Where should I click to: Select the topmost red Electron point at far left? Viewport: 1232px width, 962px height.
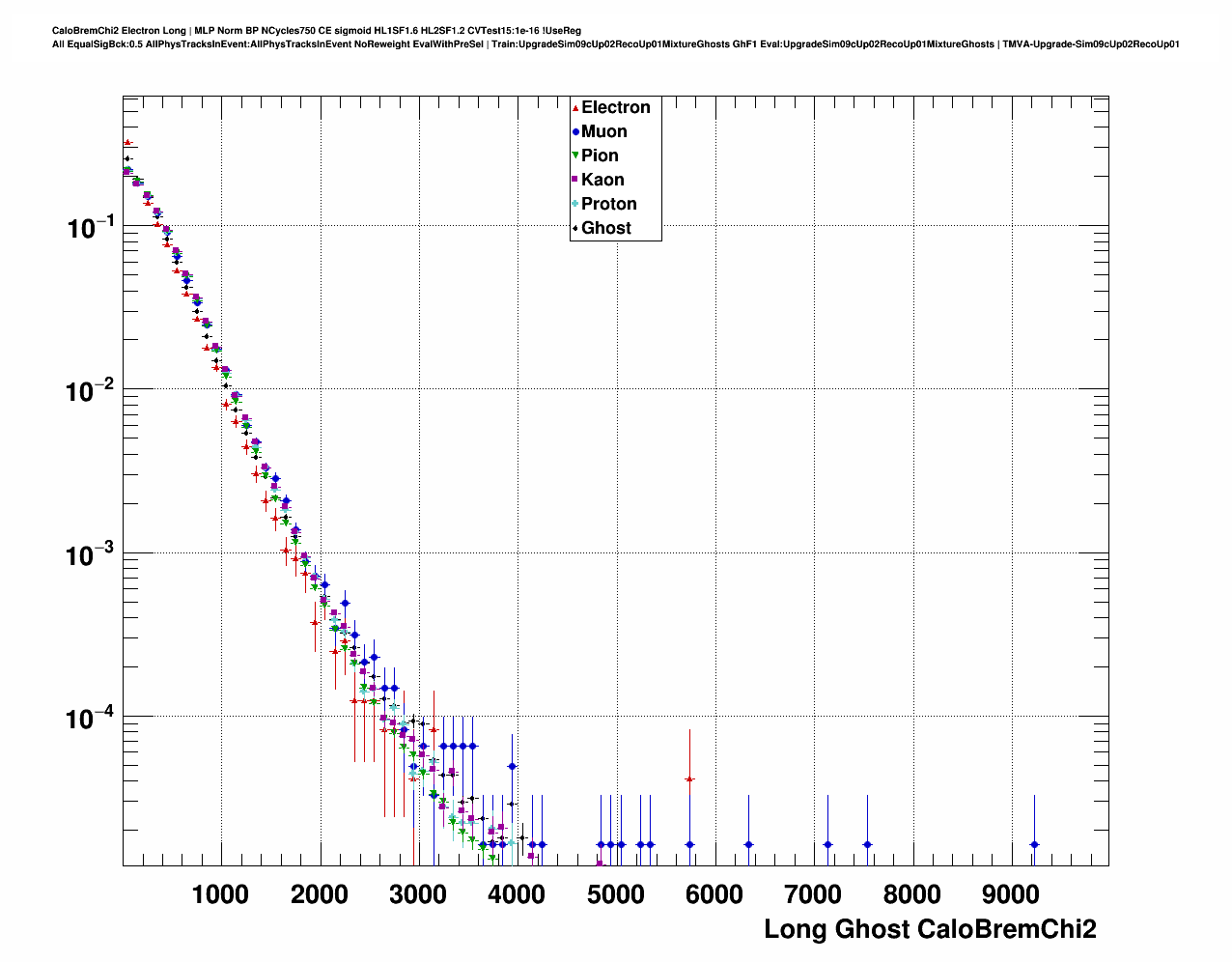tap(127, 142)
